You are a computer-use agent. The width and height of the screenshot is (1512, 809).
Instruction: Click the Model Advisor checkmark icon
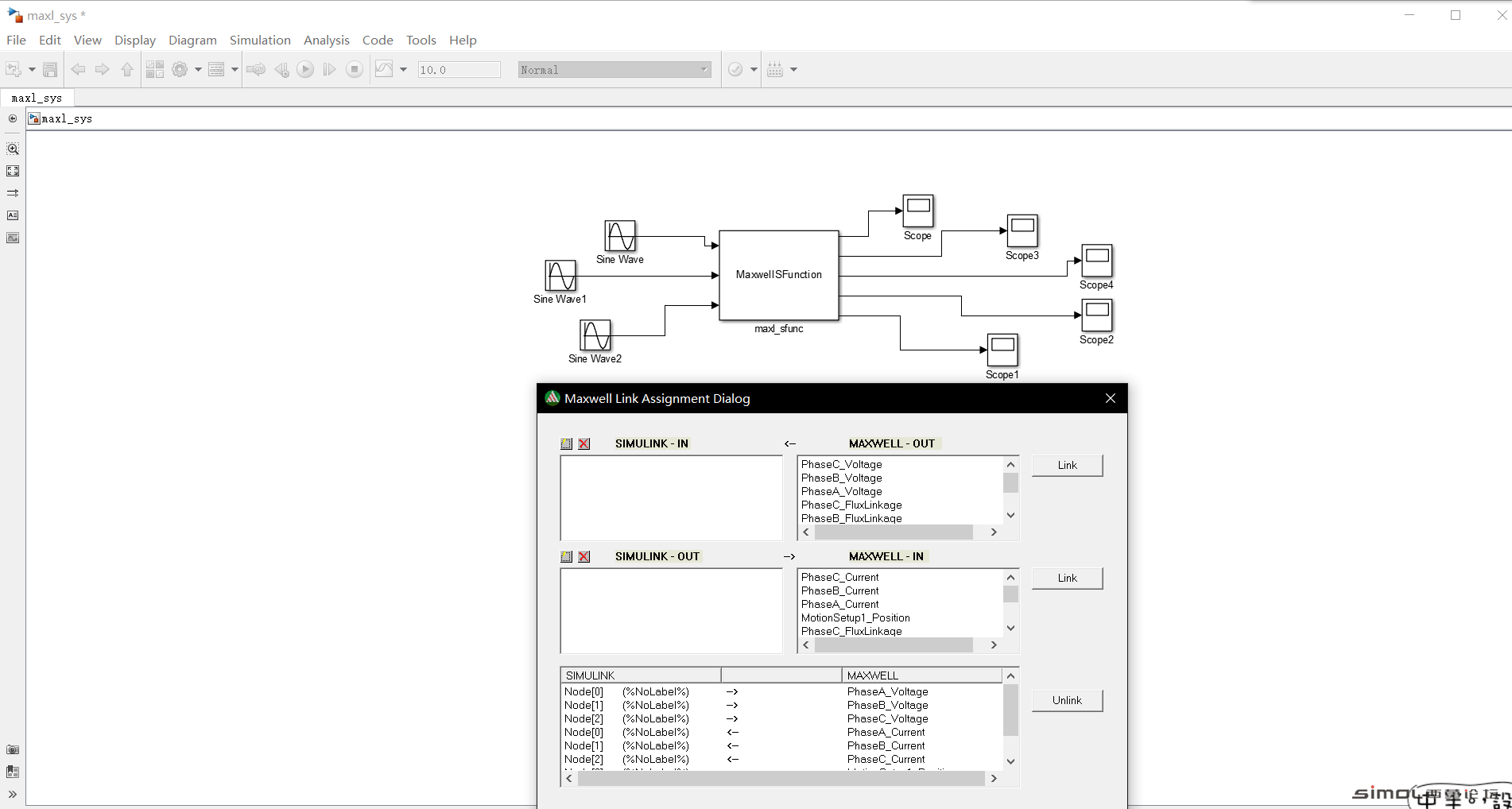(735, 70)
